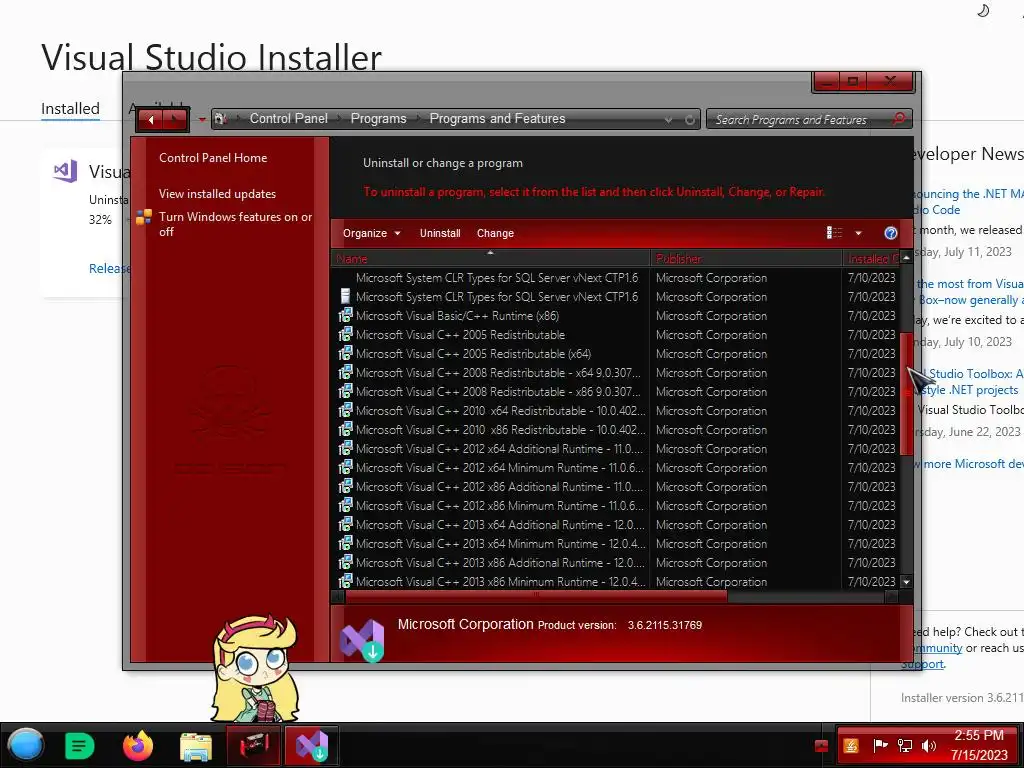Select Visual C++ 2012 x64 Minimum Runtime row
Image resolution: width=1024 pixels, height=768 pixels.
616,468
